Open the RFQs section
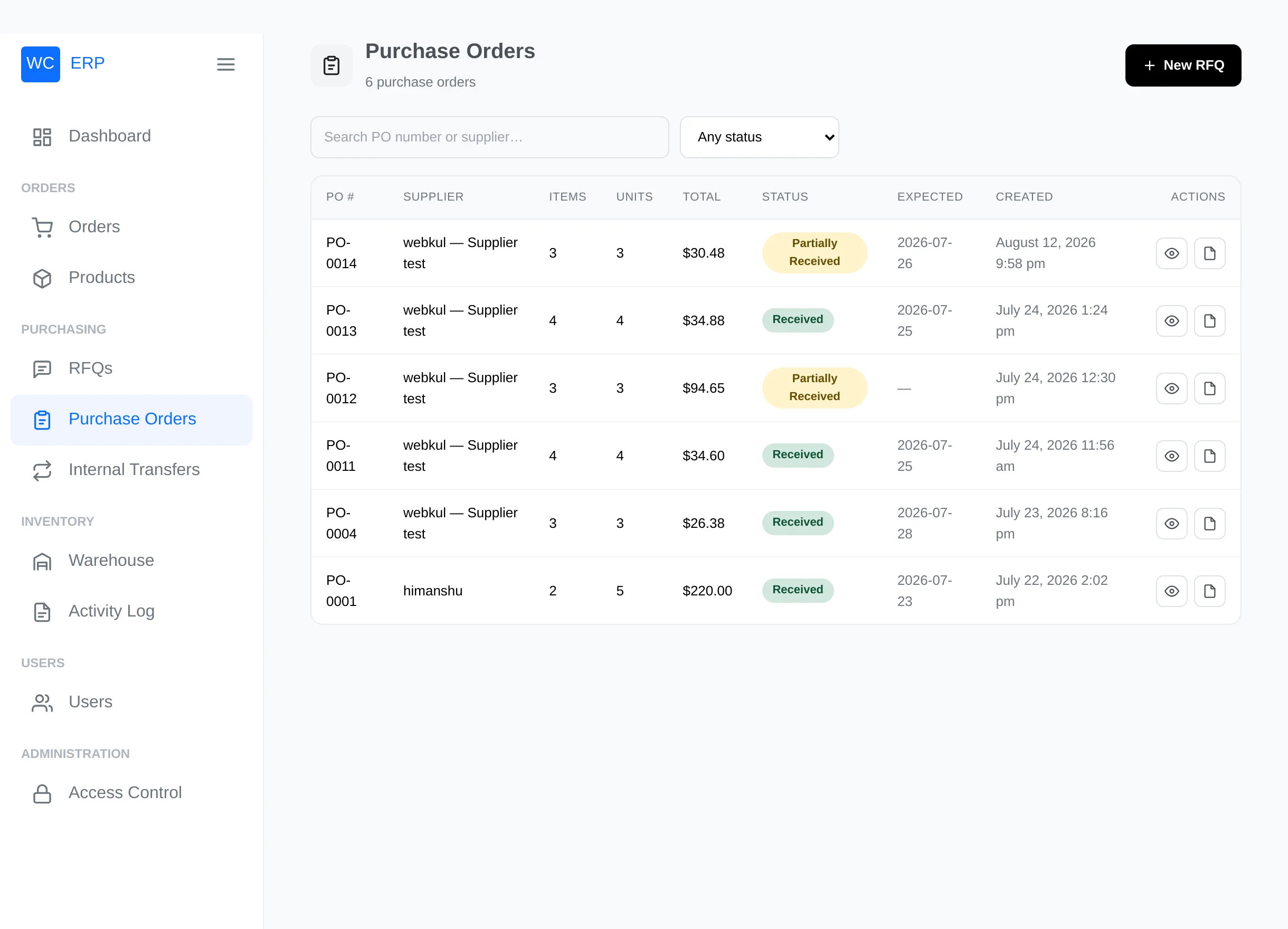 pyautogui.click(x=131, y=368)
